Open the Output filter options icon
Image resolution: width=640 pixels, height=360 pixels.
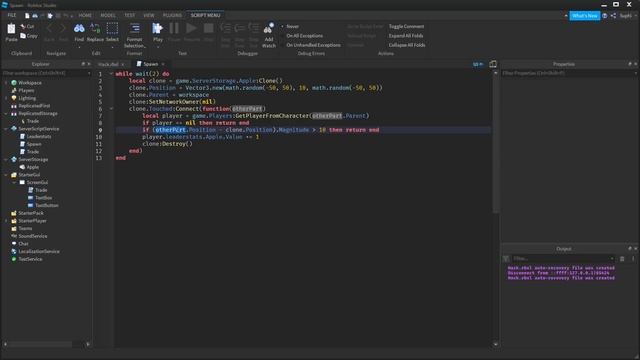[506, 259]
